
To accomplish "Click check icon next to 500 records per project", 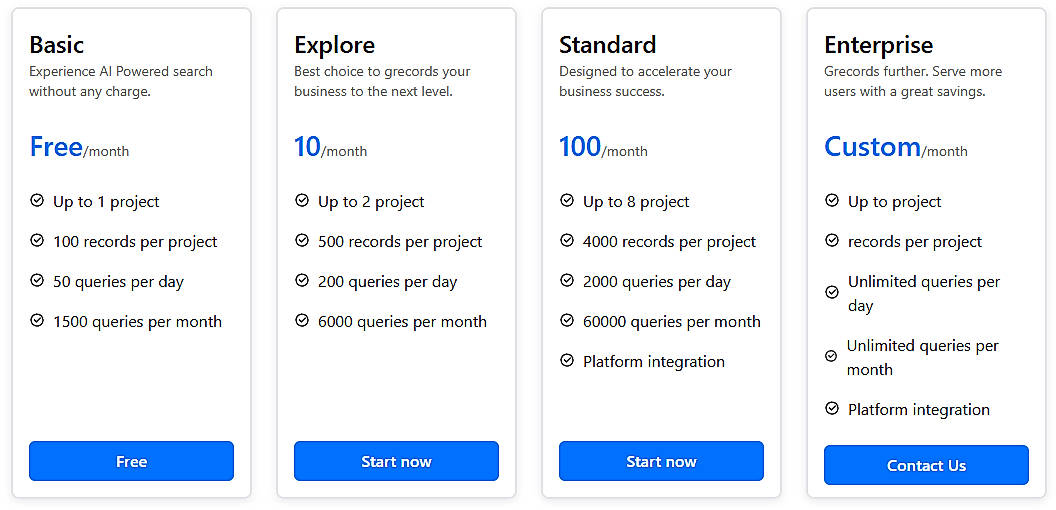I will 302,241.
